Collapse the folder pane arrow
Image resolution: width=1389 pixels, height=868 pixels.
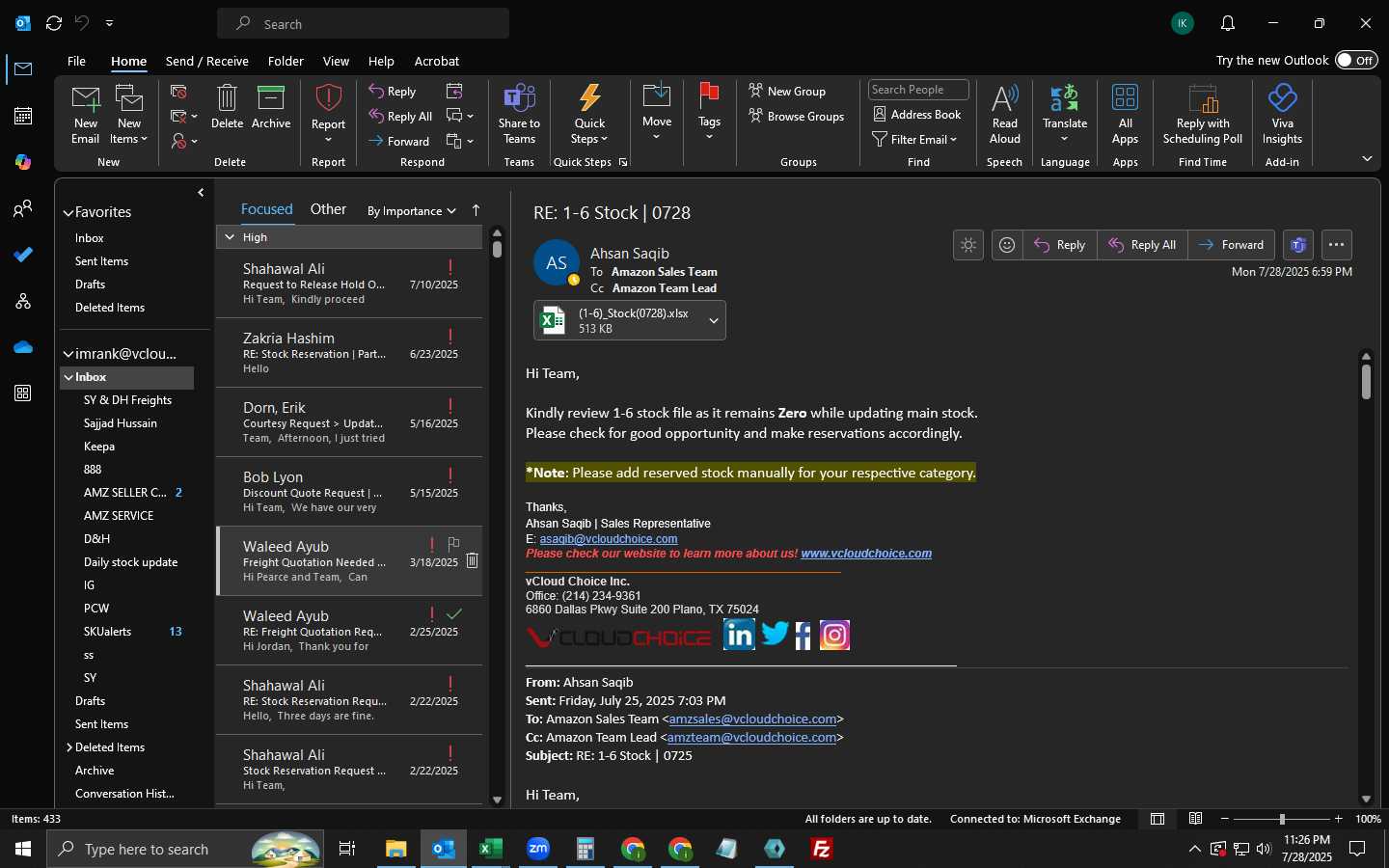pyautogui.click(x=201, y=193)
